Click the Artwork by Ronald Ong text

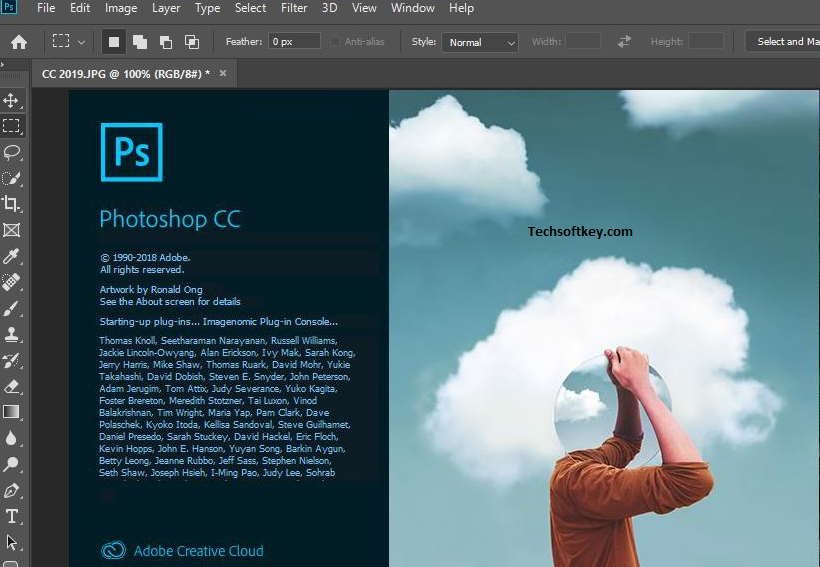(151, 289)
